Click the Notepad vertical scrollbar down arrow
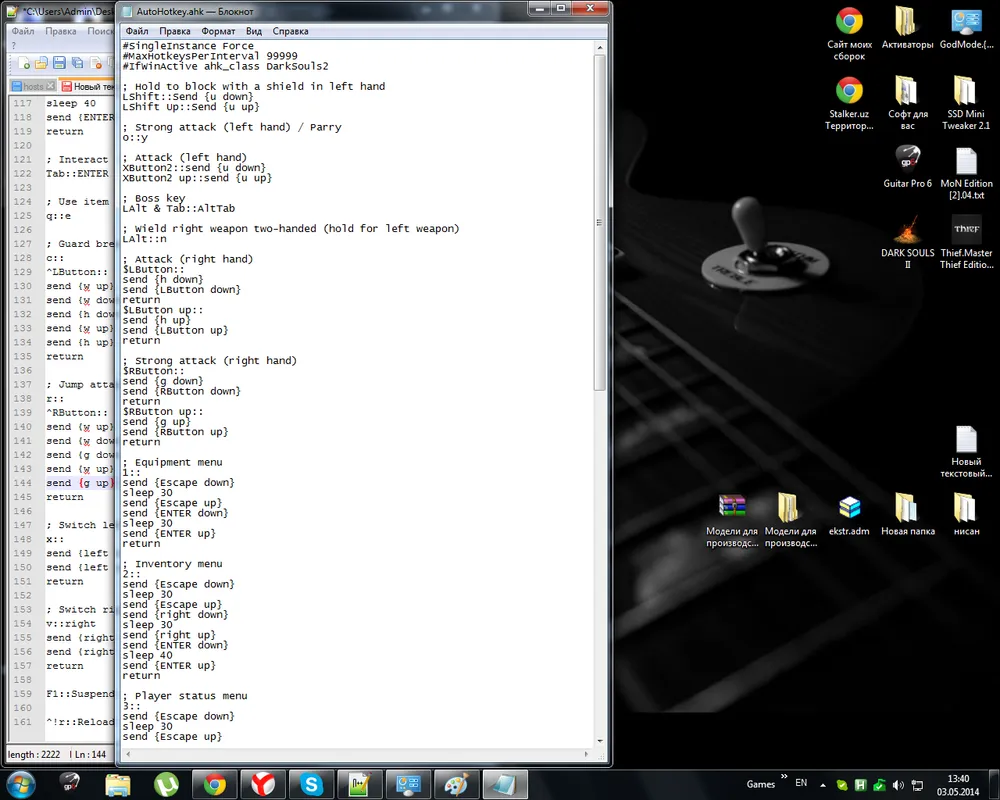This screenshot has height=800, width=1000. point(600,741)
